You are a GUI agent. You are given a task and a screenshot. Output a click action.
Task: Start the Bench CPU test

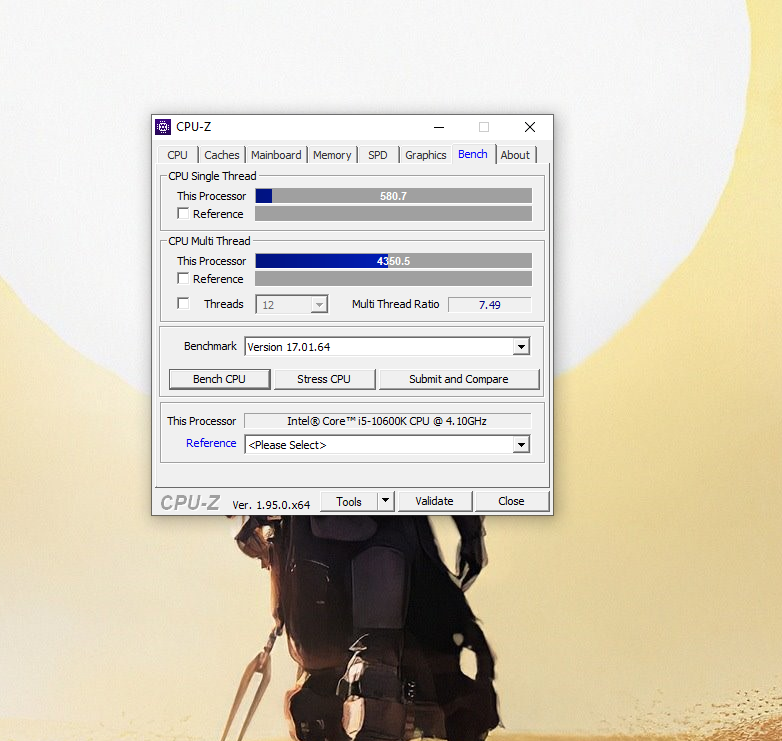click(x=219, y=379)
